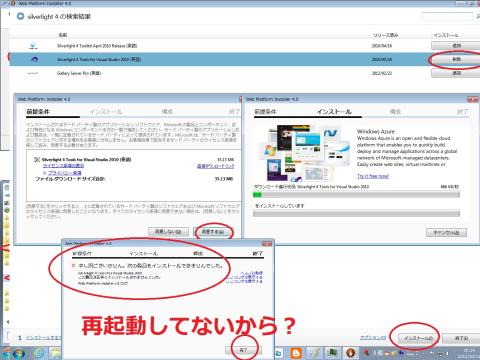
Task: Open the 直接ダウンロードリンク direct download link
Action: pyautogui.click(x=215, y=166)
